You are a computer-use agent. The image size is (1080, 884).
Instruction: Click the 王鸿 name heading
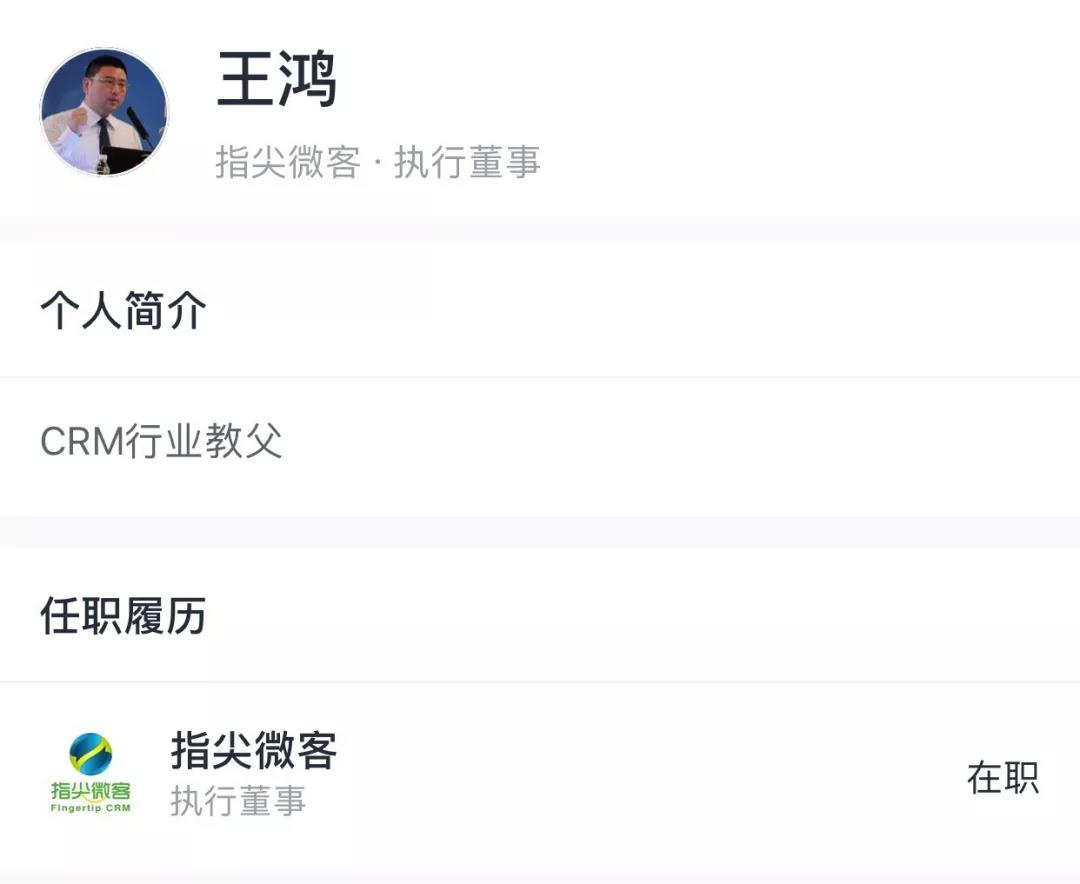click(x=277, y=80)
